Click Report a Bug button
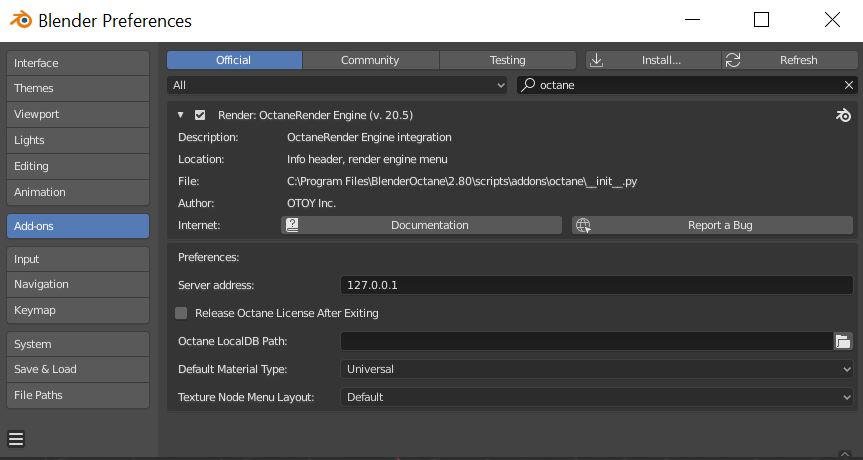The height and width of the screenshot is (460, 863). point(712,225)
